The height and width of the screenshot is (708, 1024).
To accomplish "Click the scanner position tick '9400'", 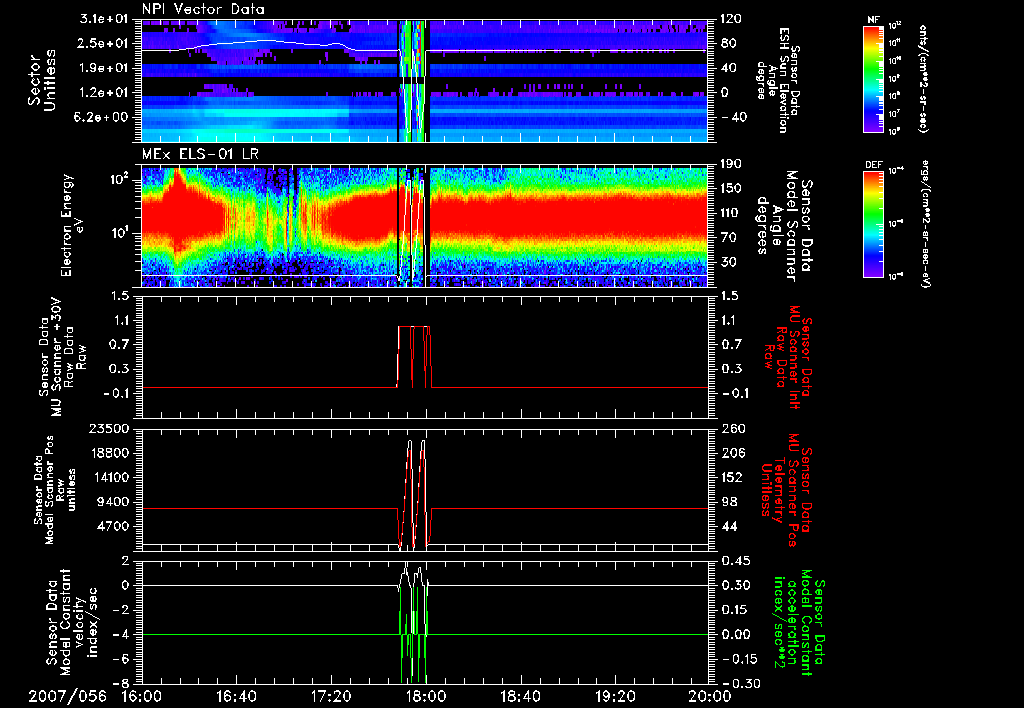I will pyautogui.click(x=111, y=502).
